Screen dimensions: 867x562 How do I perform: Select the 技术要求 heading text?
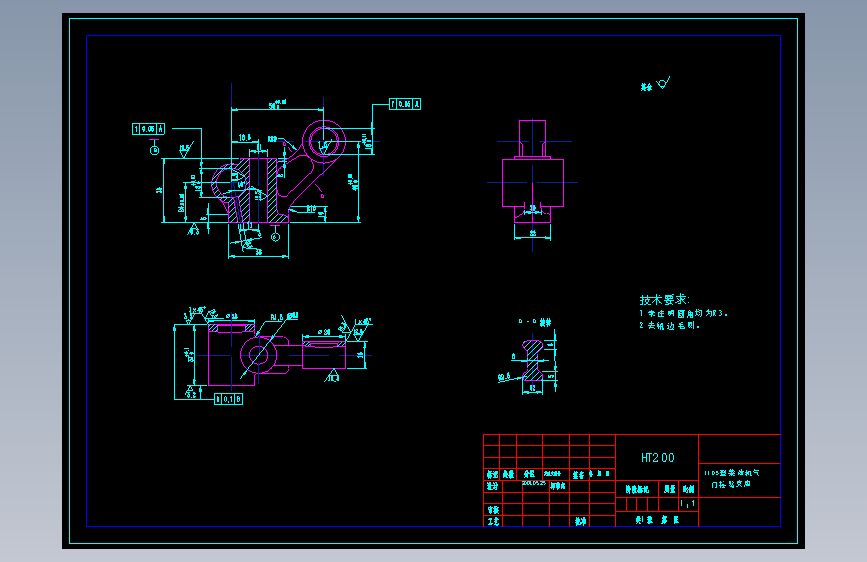pos(664,300)
